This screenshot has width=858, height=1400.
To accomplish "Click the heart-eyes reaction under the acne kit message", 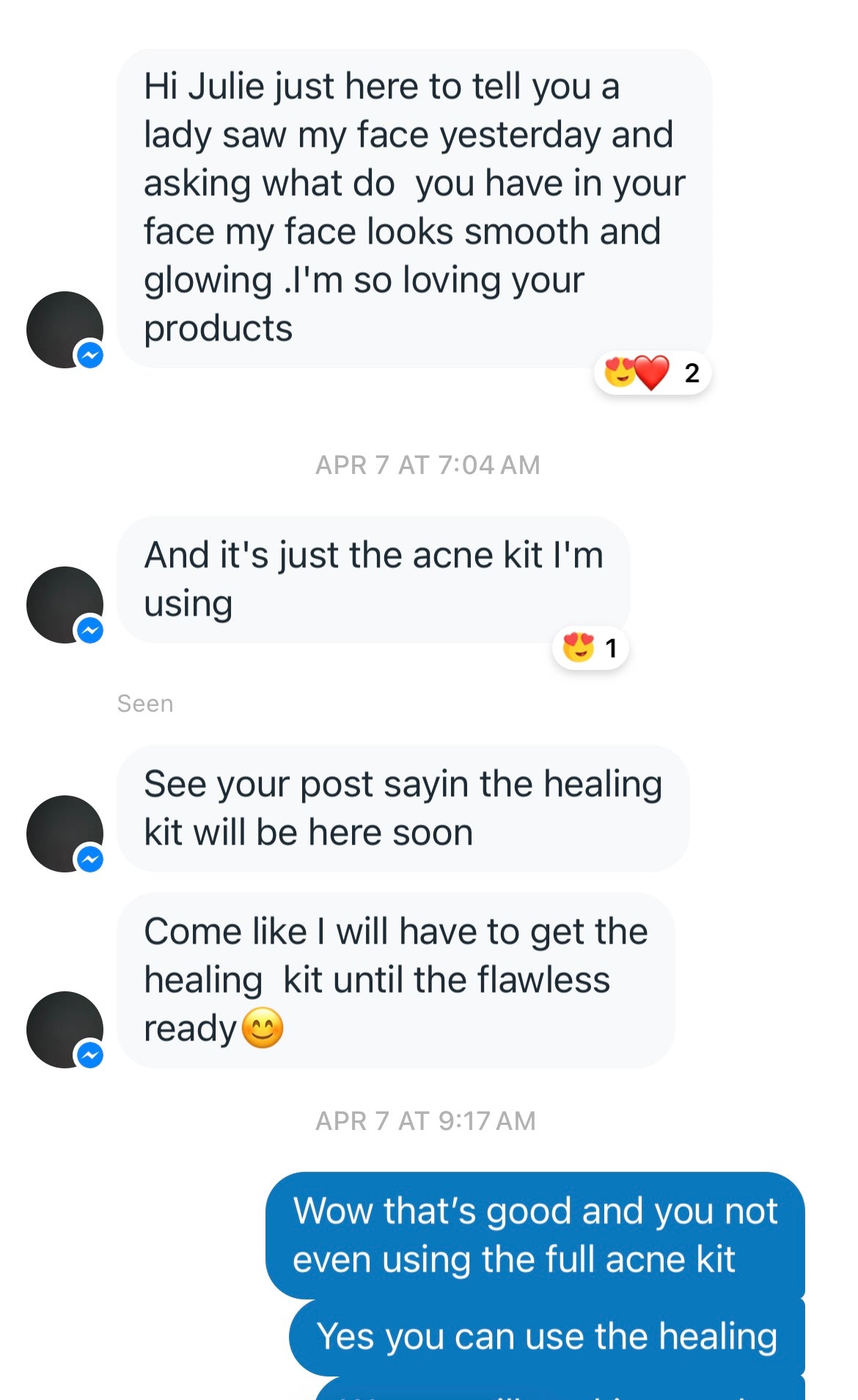I will [580, 649].
